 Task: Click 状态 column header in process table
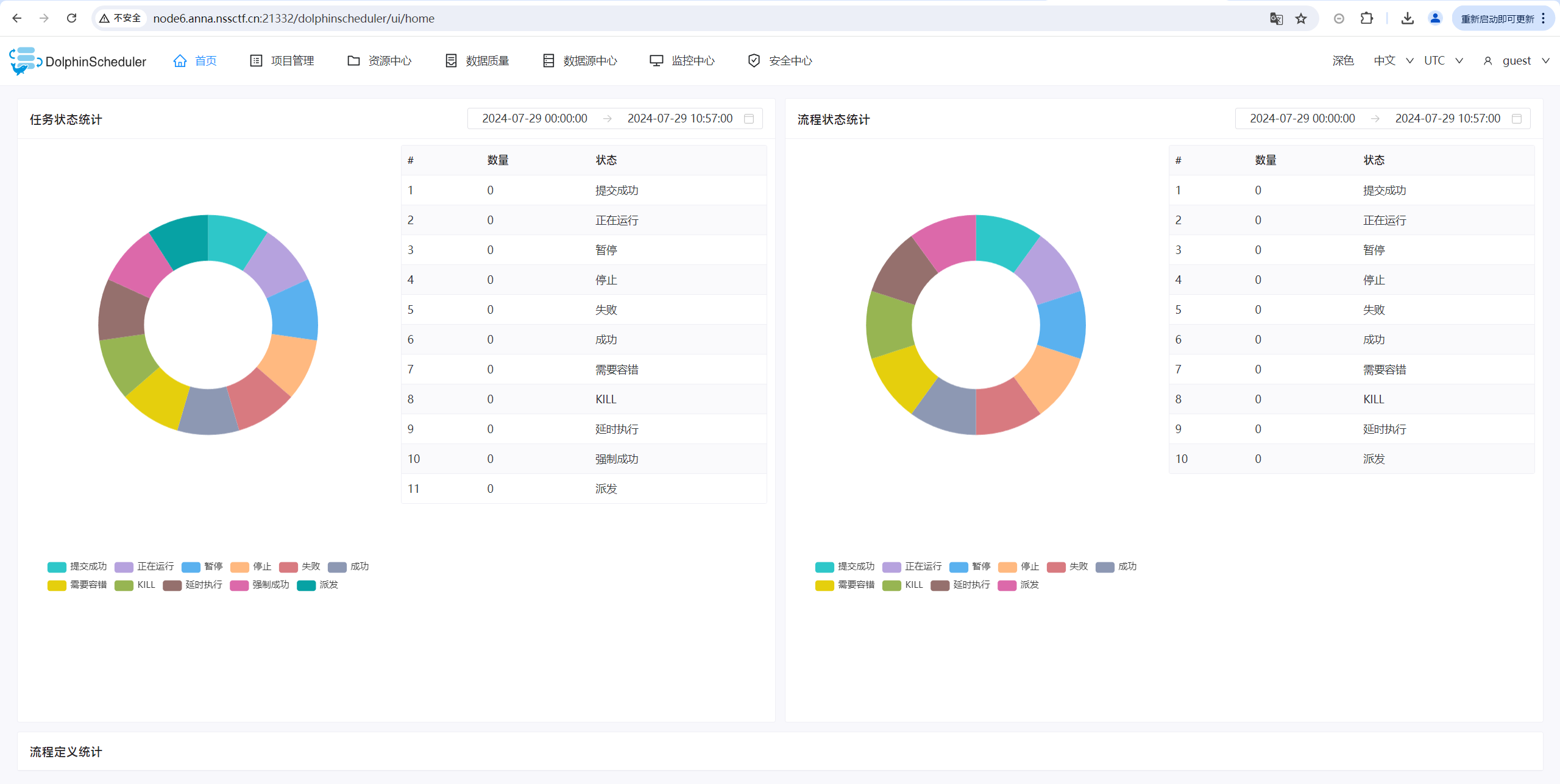1374,160
